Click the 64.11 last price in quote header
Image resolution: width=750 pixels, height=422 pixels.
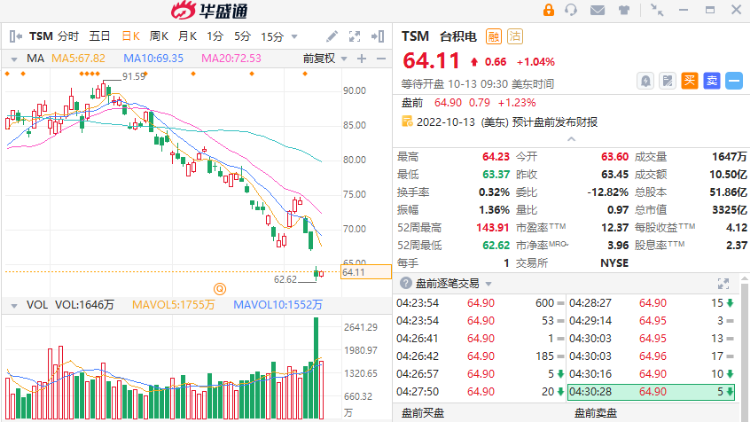coord(431,61)
